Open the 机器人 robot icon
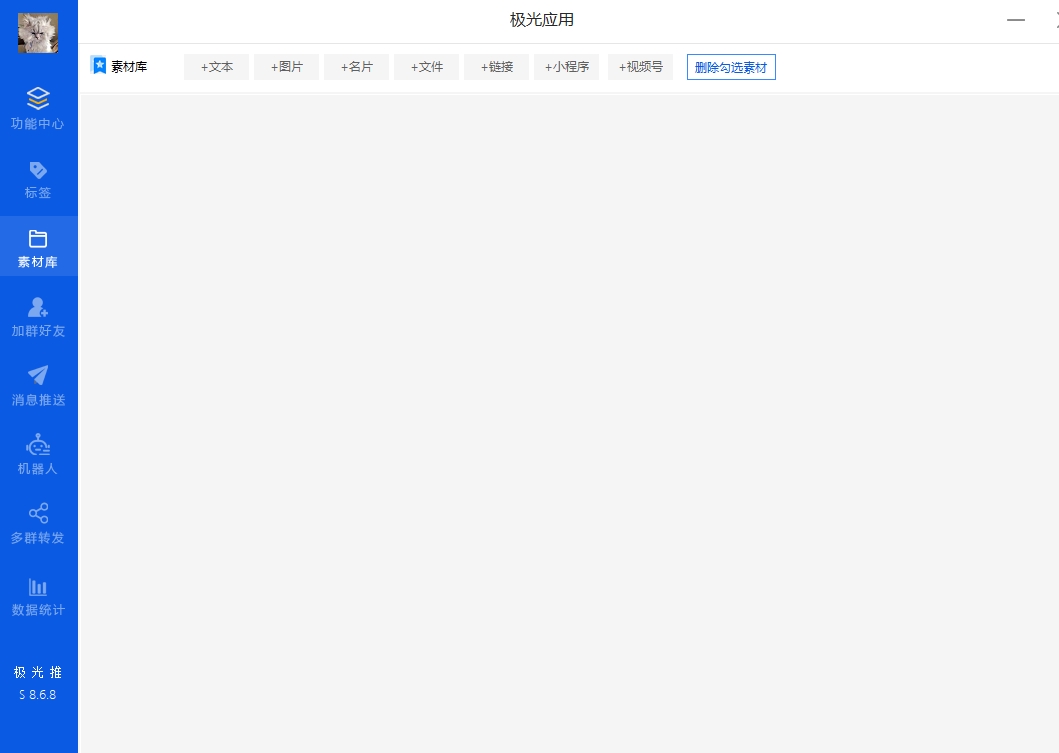Screen dimensions: 1059x753 pyautogui.click(x=38, y=444)
